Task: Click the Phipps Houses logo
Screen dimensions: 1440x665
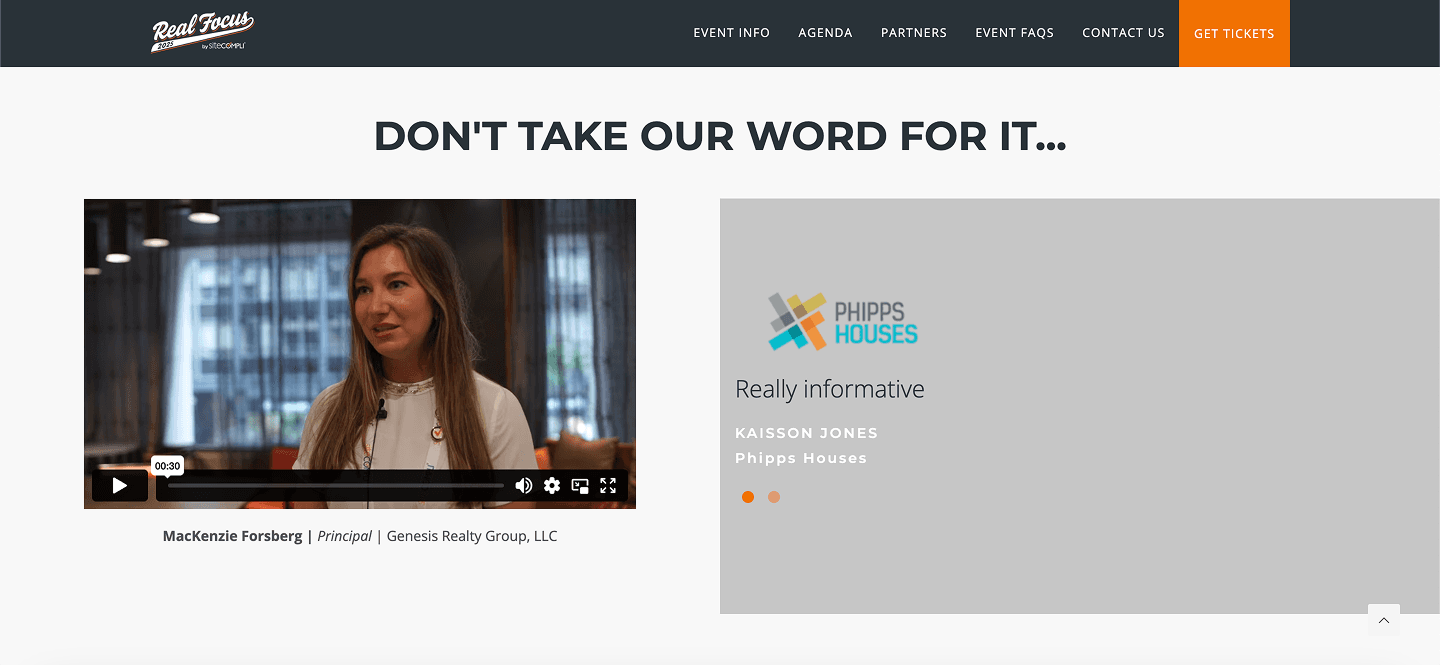Action: click(842, 321)
